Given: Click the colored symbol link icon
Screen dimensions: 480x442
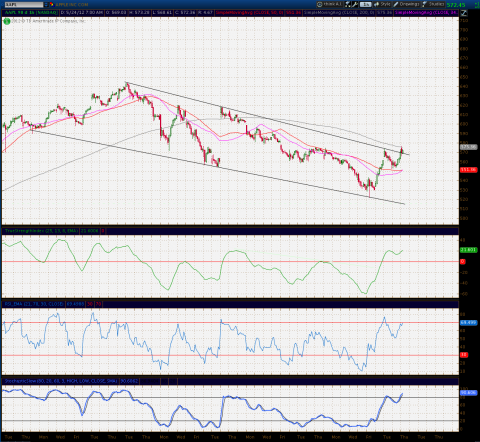Looking at the screenshot, I should click(52, 4).
